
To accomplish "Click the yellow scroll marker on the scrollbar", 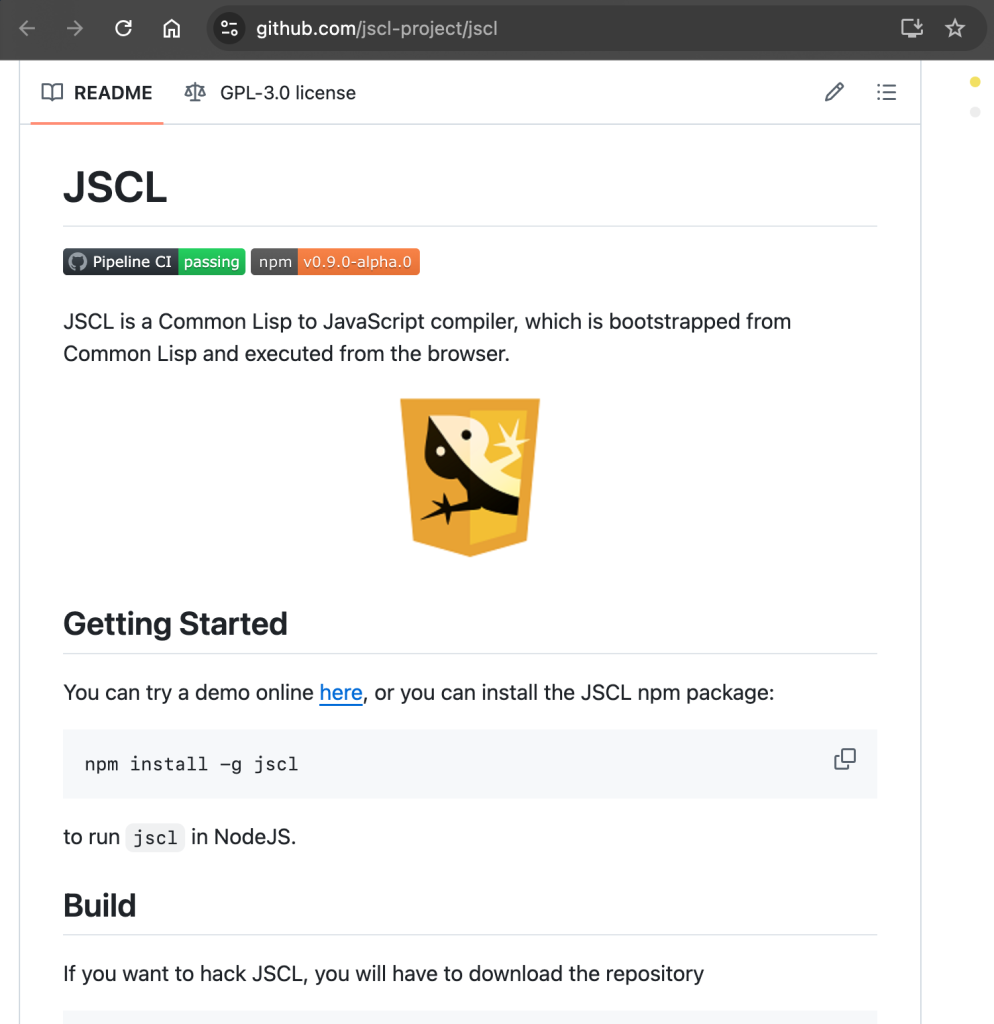I will 975,81.
